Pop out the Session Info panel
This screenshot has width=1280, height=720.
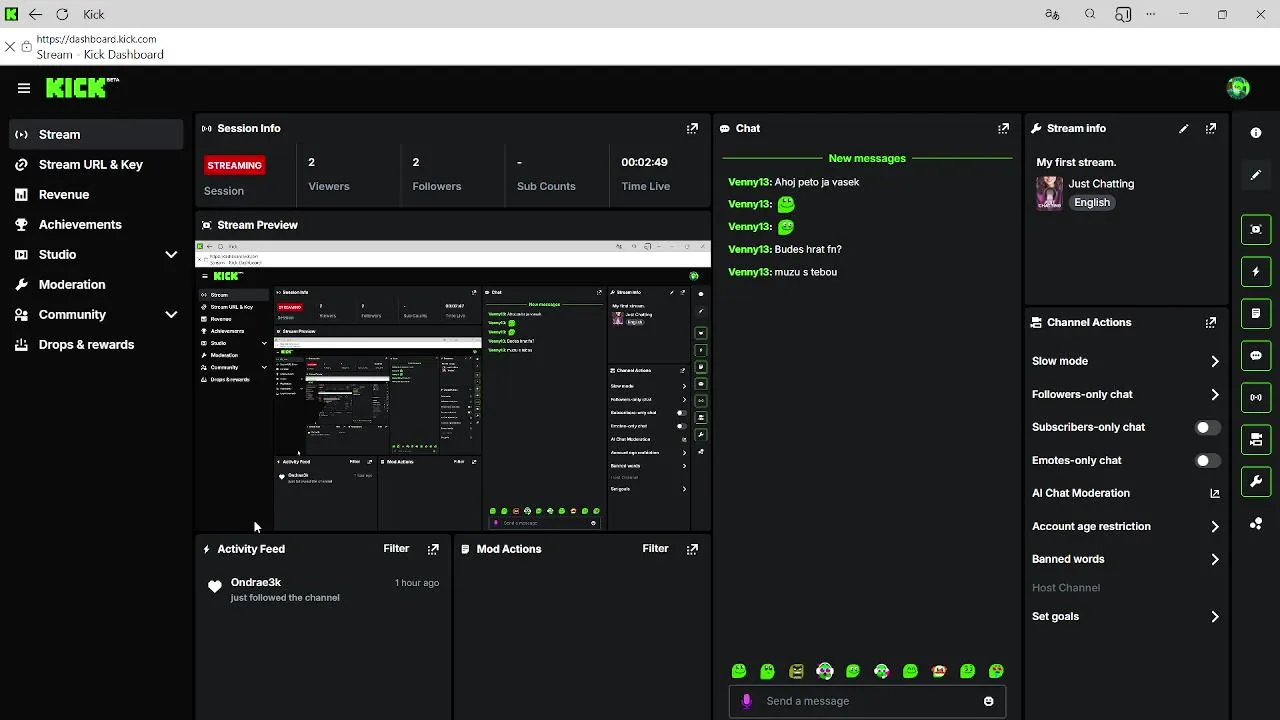click(x=692, y=128)
